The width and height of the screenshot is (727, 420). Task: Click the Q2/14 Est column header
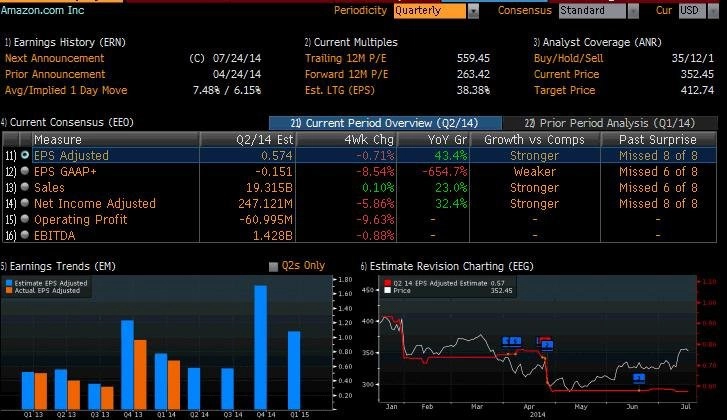[x=248, y=140]
